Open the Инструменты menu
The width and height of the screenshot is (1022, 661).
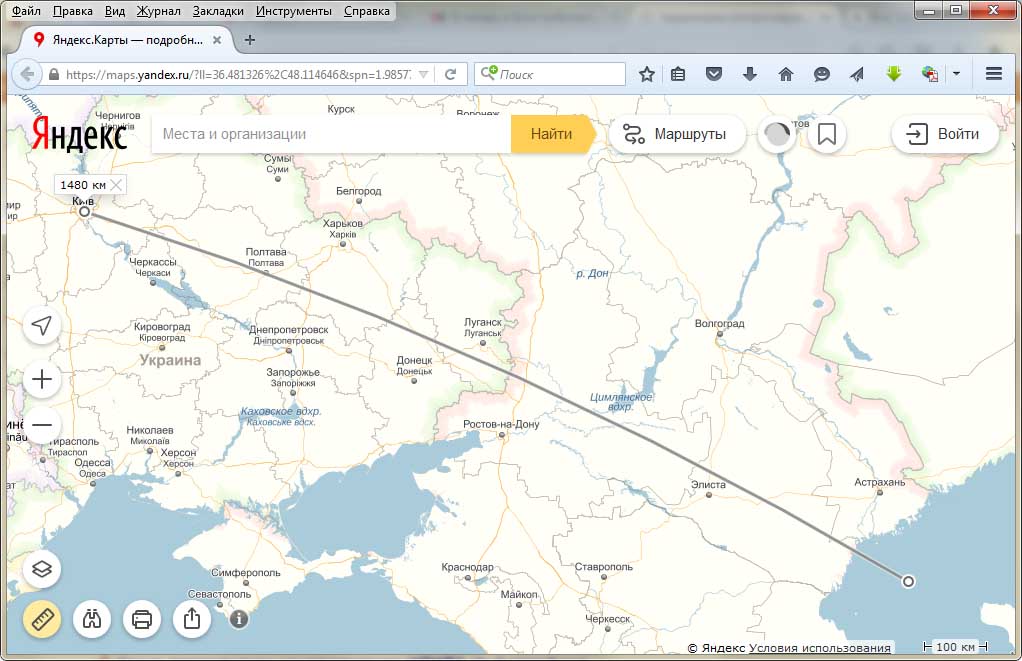click(x=293, y=11)
